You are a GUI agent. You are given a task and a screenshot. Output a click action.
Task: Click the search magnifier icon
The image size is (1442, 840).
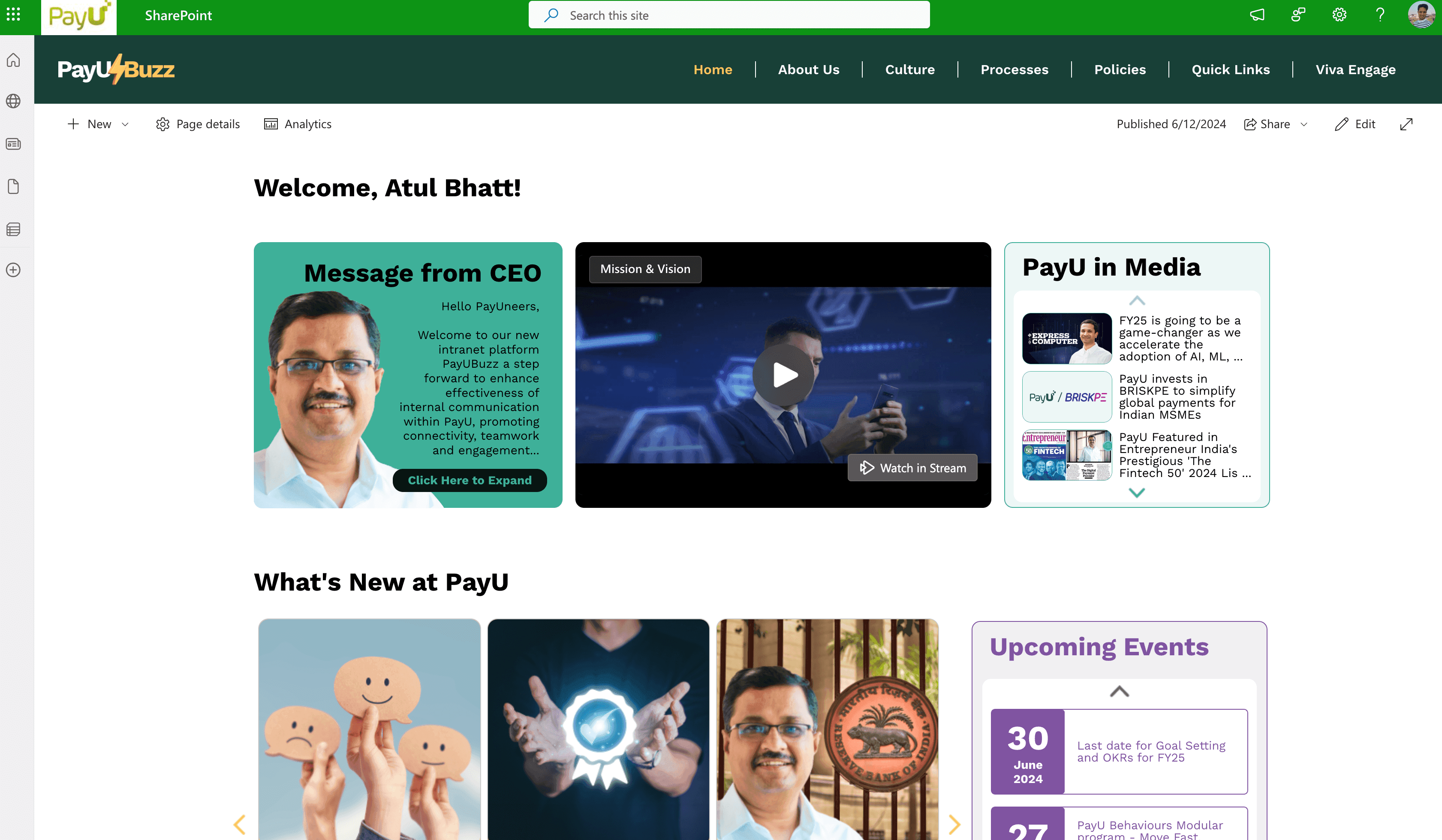tap(551, 15)
